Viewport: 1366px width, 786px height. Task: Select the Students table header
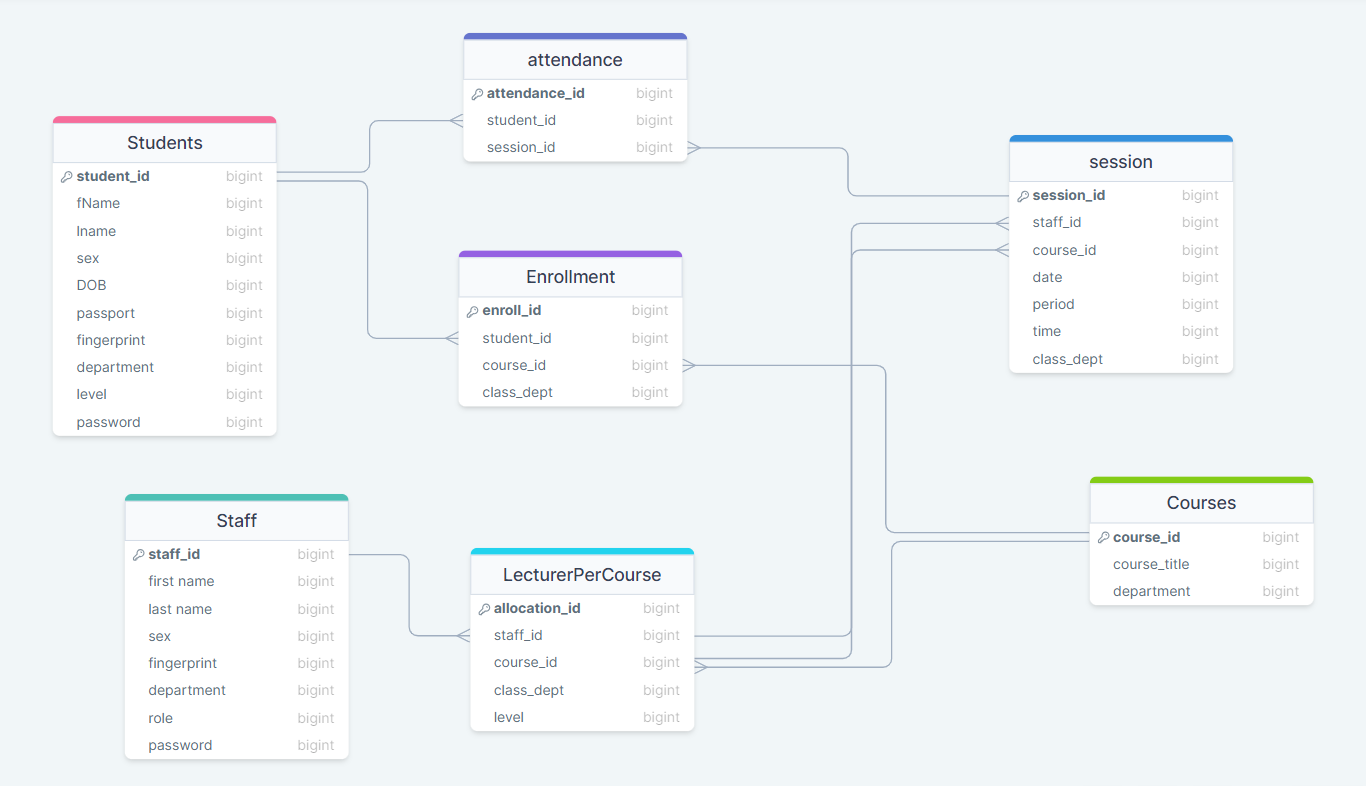click(165, 143)
